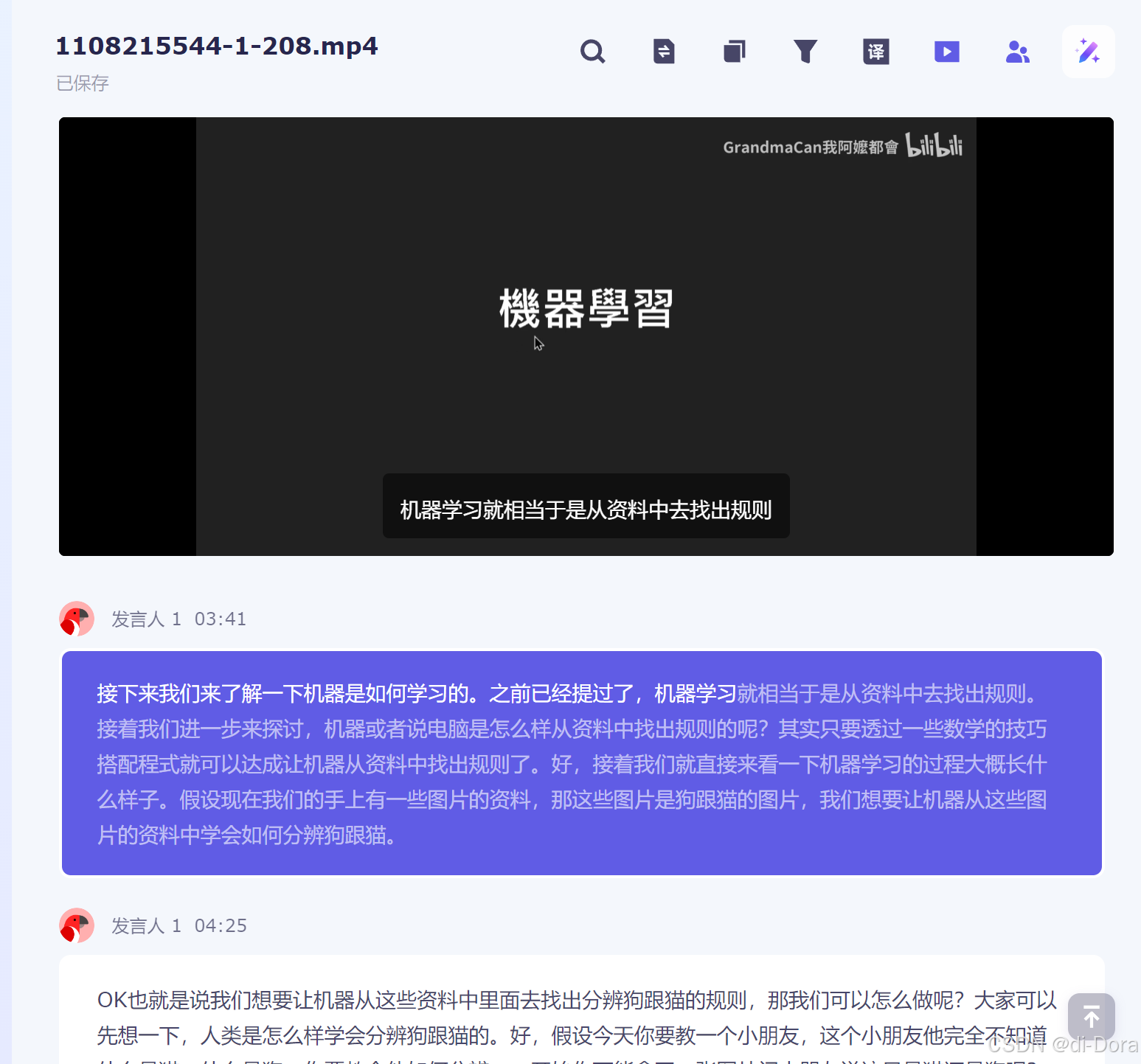Viewport: 1141px width, 1064px height.
Task: Toggle the video player icon
Action: coord(947,52)
